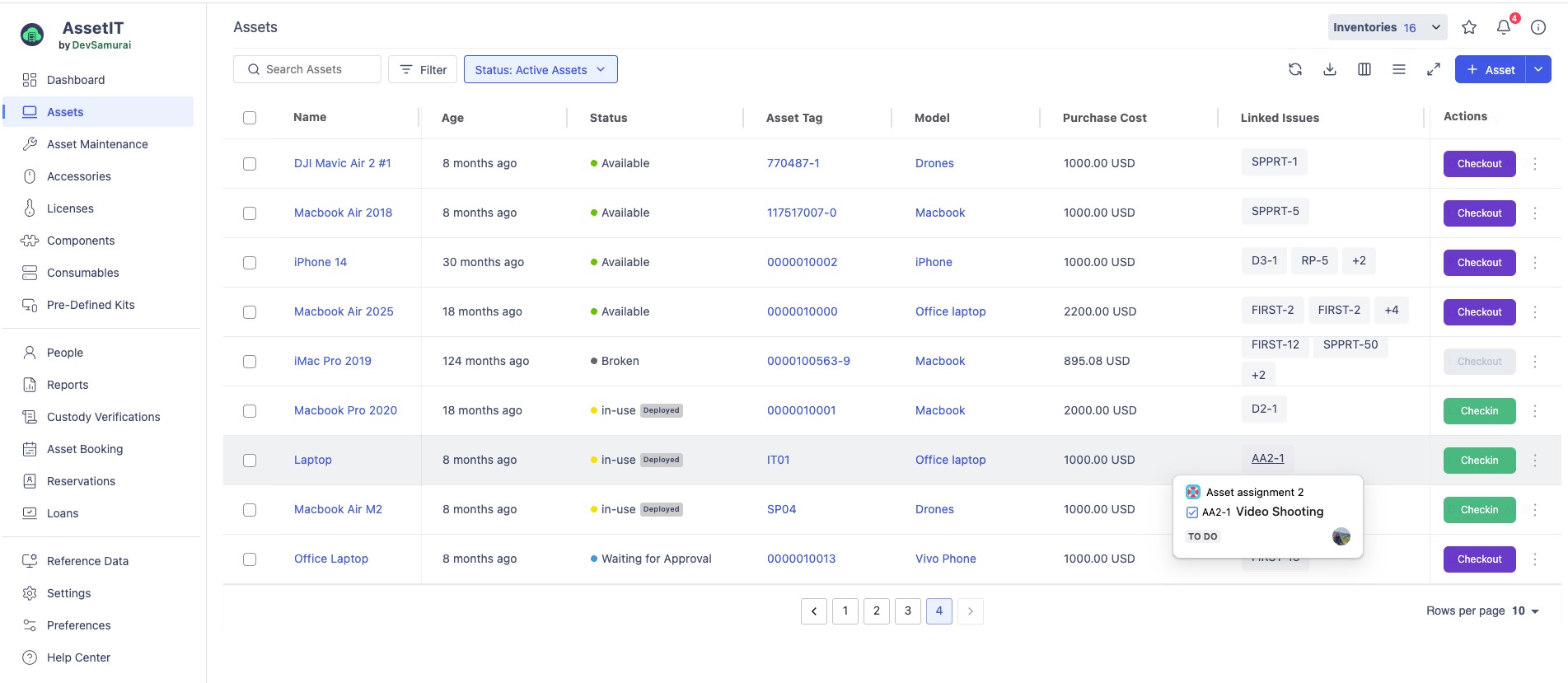
Task: Open Asset Maintenance in sidebar
Action: [x=97, y=144]
